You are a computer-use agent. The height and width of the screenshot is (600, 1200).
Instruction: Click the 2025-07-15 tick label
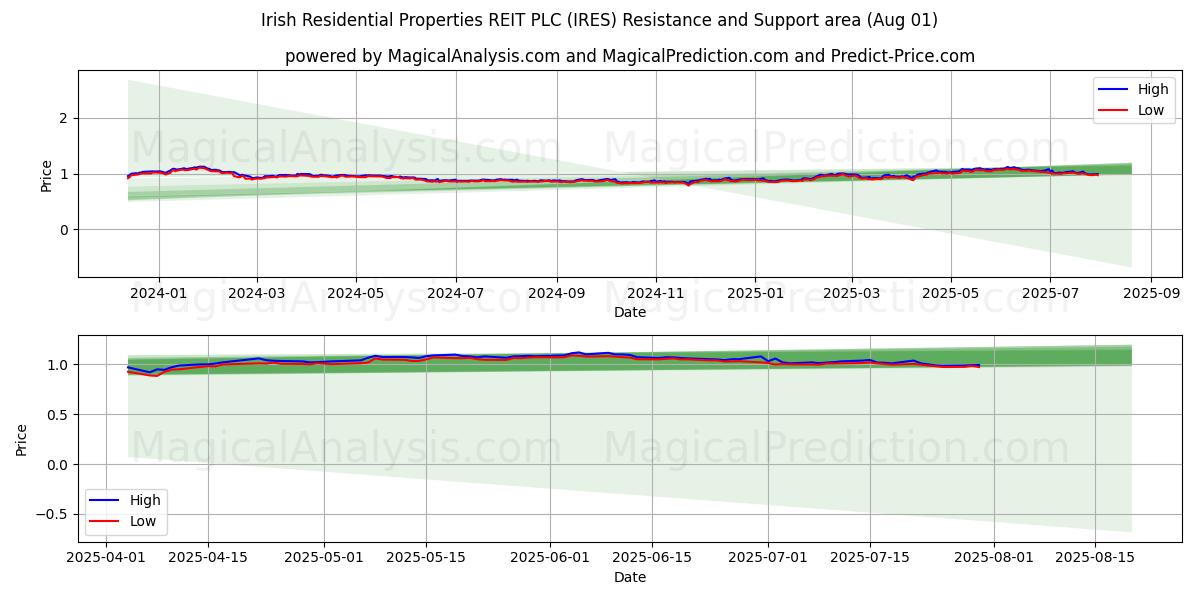(870, 558)
